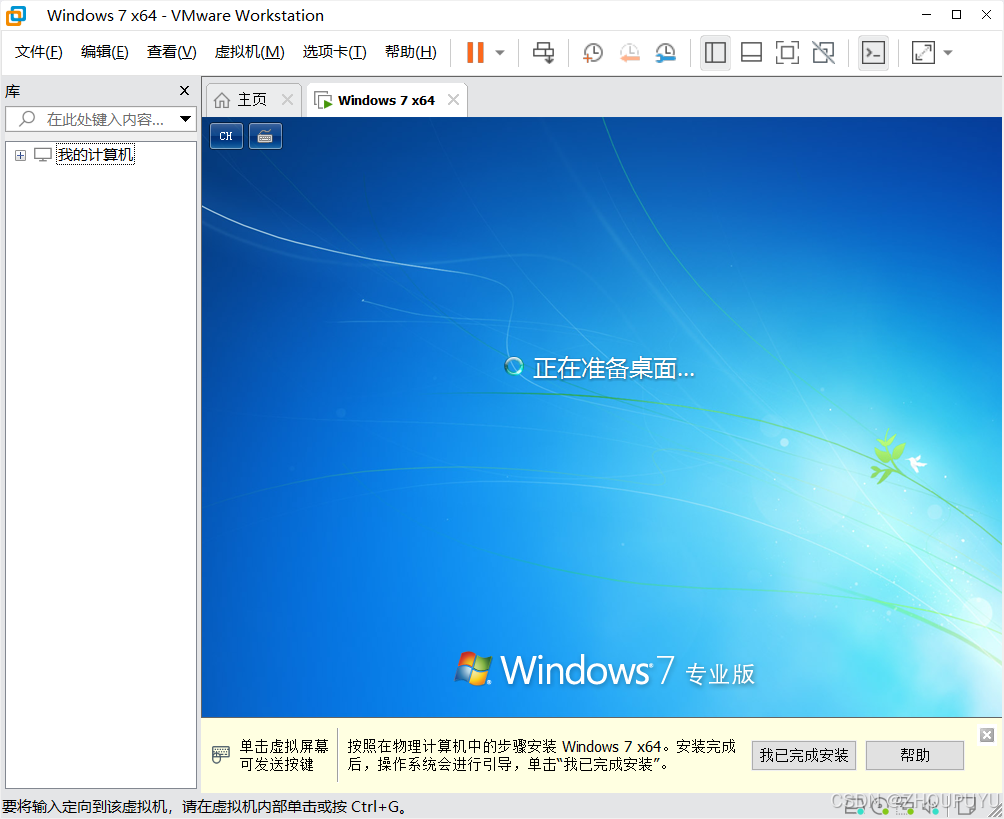The height and width of the screenshot is (819, 1004).
Task: Open the snapshot manager icon
Action: point(666,53)
